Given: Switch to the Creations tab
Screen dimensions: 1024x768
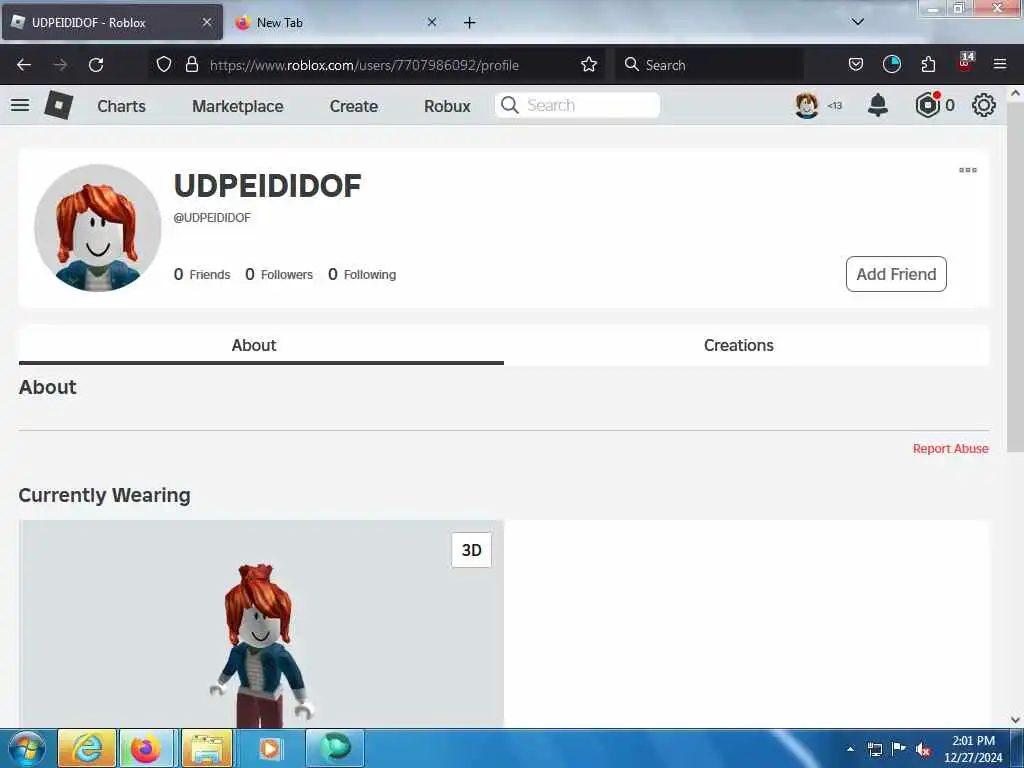Looking at the screenshot, I should click(x=739, y=345).
